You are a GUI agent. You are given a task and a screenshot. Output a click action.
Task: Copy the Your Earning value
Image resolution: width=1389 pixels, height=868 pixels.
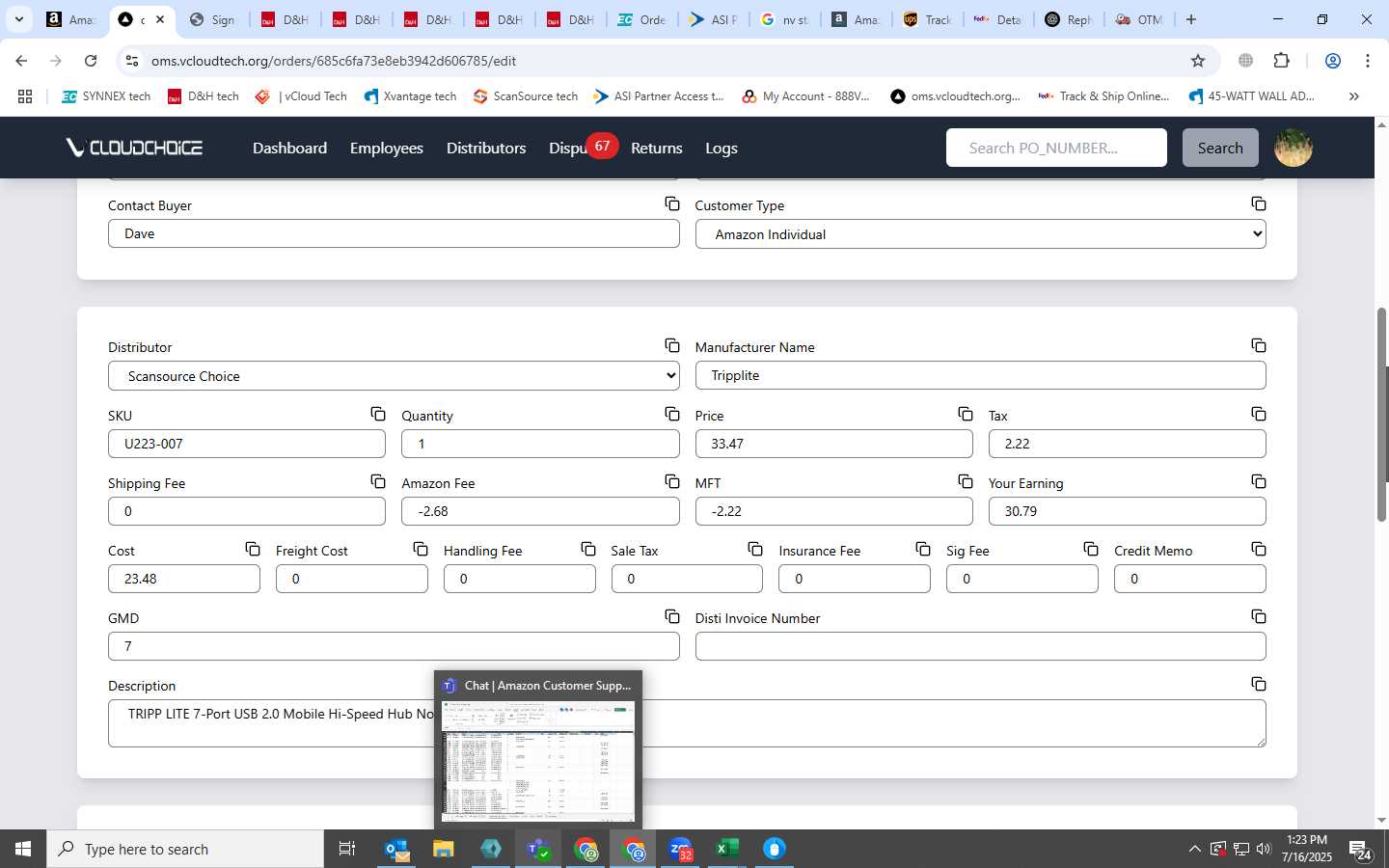(1259, 481)
